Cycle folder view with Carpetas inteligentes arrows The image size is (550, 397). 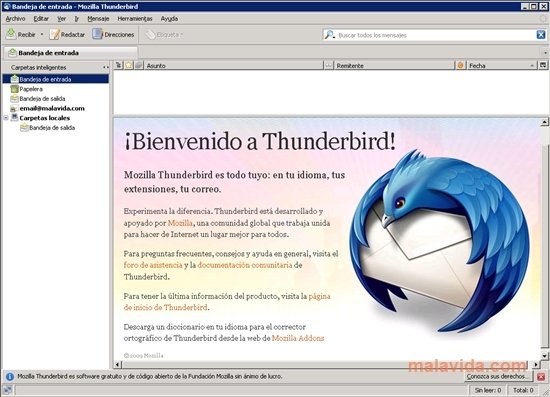[x=106, y=67]
